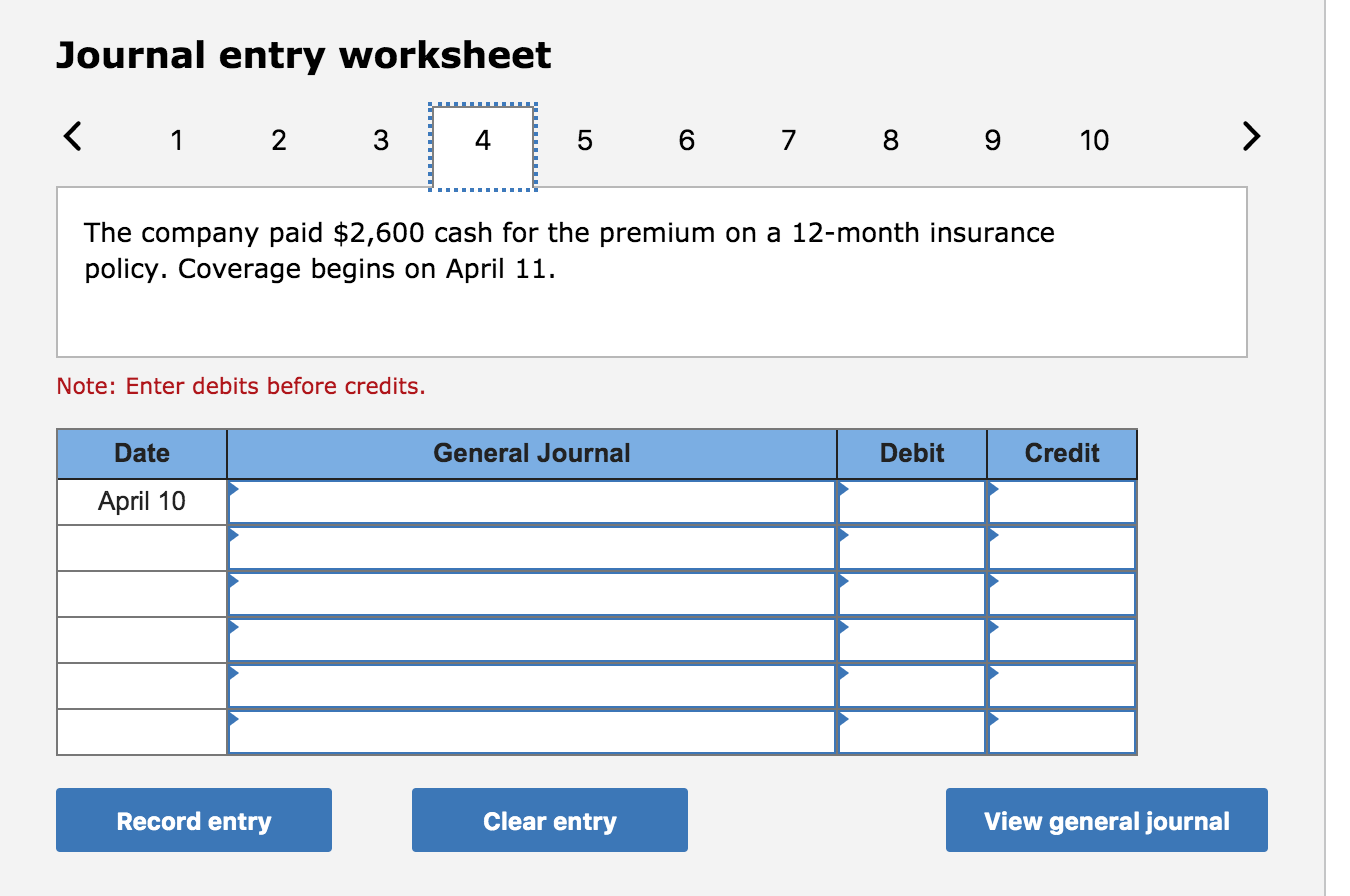1350x896 pixels.
Task: Click the Record entry button
Action: tap(194, 820)
